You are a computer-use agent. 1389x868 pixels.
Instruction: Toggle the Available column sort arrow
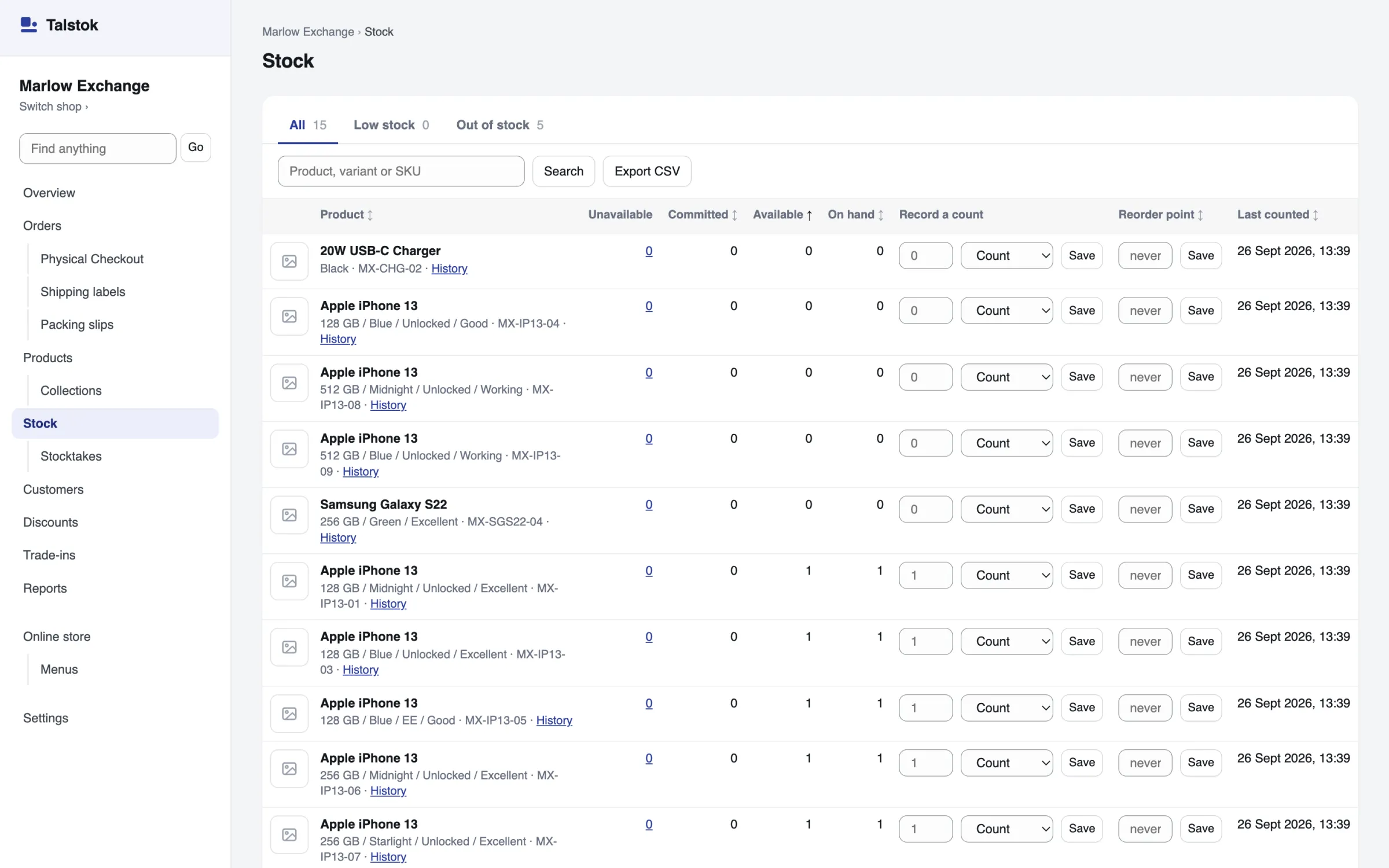pyautogui.click(x=809, y=215)
